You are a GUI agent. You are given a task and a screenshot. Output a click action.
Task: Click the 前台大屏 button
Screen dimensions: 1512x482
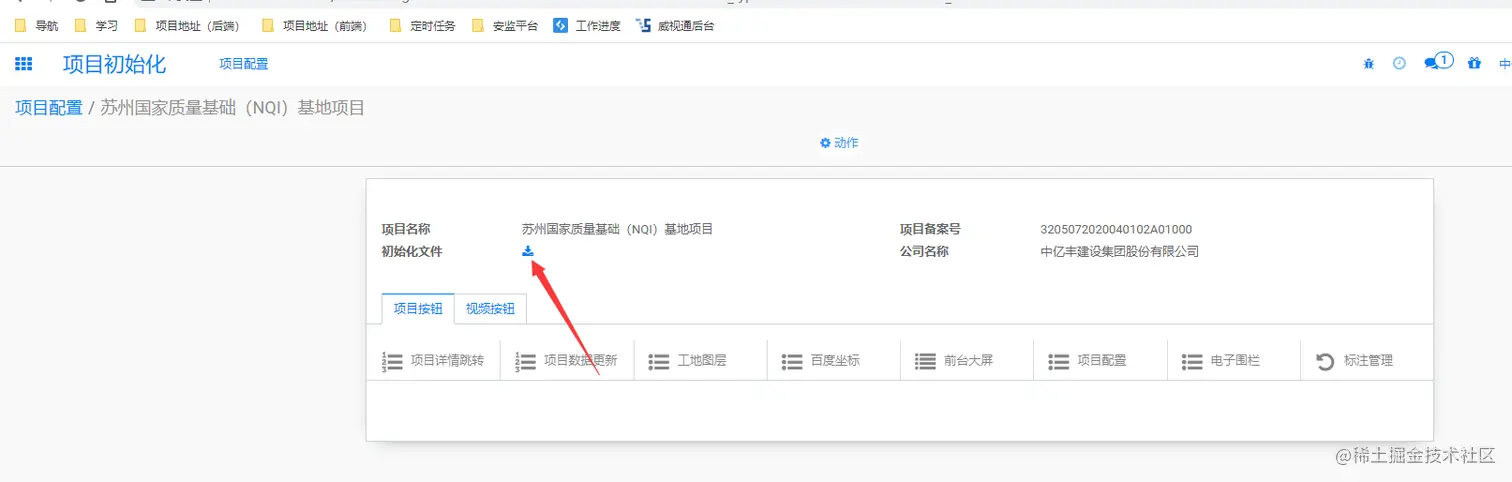pyautogui.click(x=968, y=360)
